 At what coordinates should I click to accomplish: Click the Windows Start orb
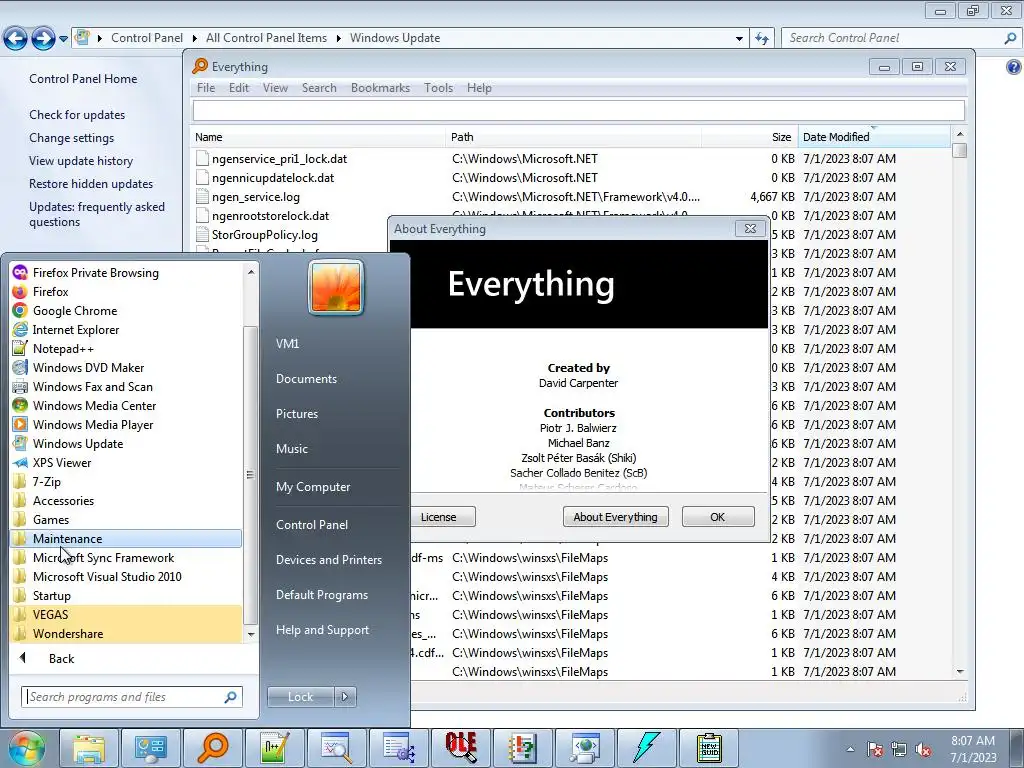(x=27, y=748)
